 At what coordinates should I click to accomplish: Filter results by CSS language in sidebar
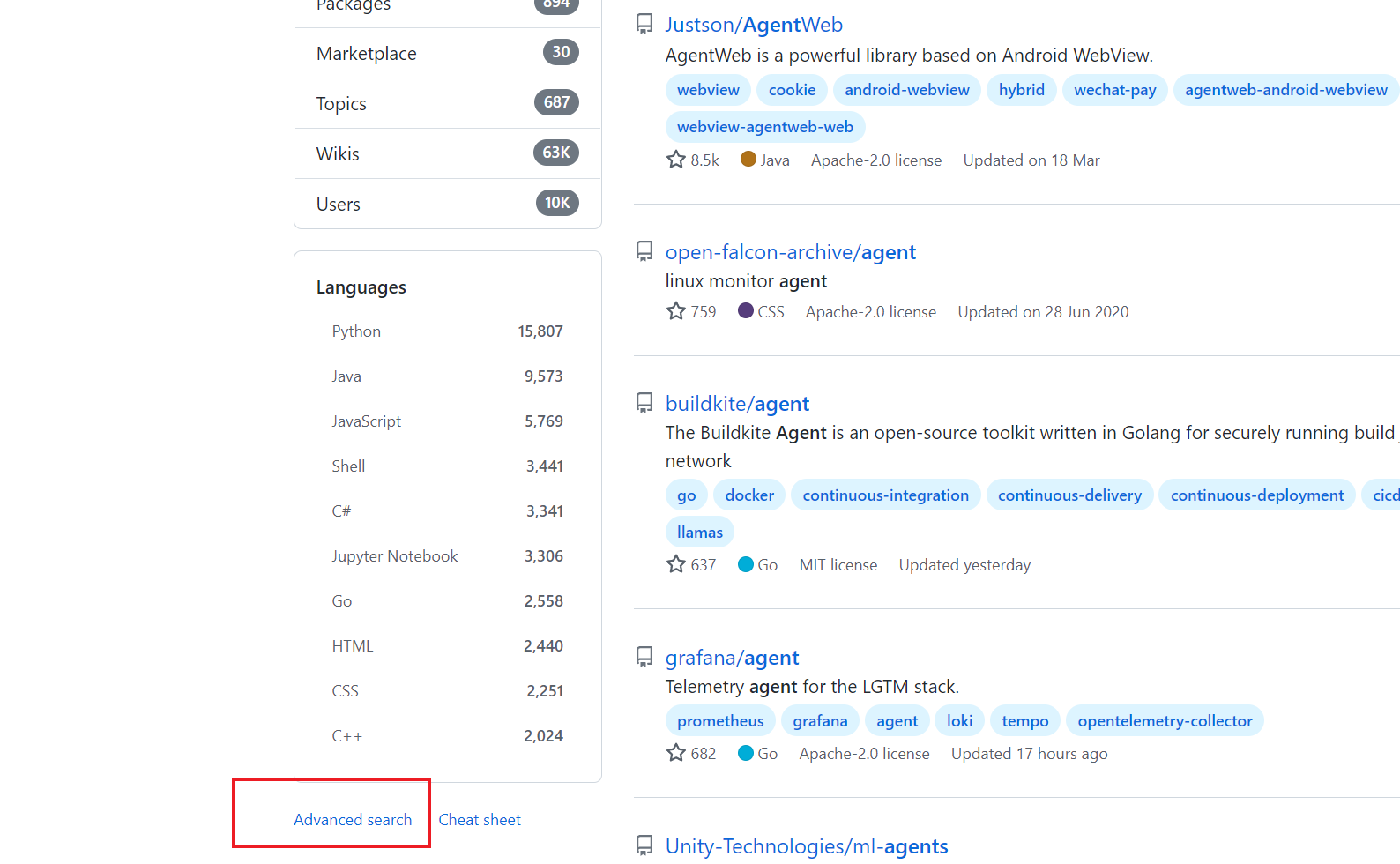448,691
